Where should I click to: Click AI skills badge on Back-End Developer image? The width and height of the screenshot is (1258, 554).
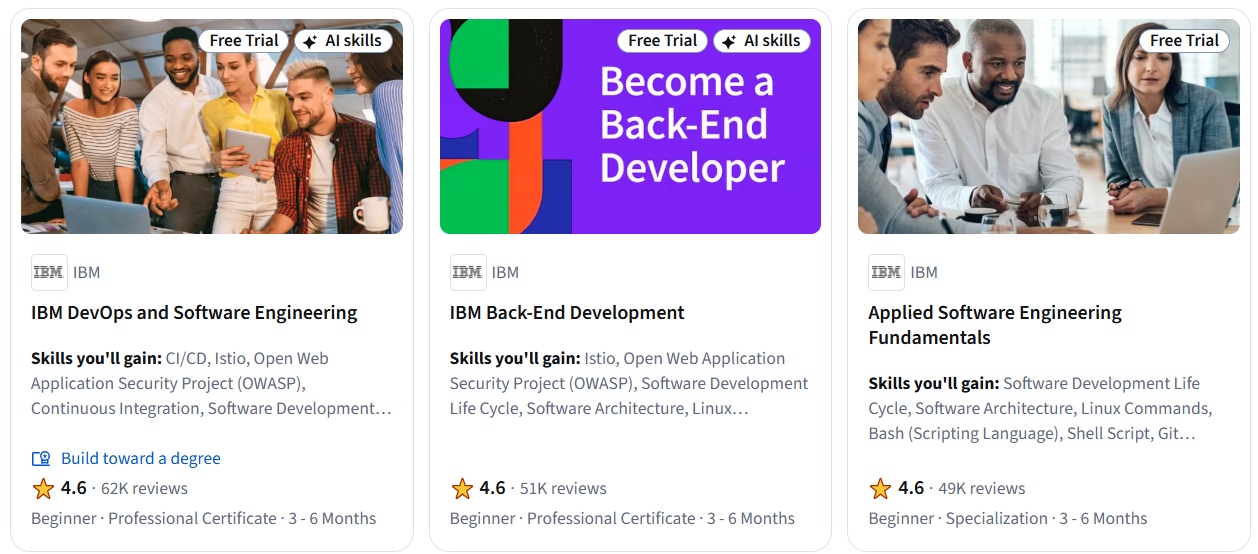point(761,41)
